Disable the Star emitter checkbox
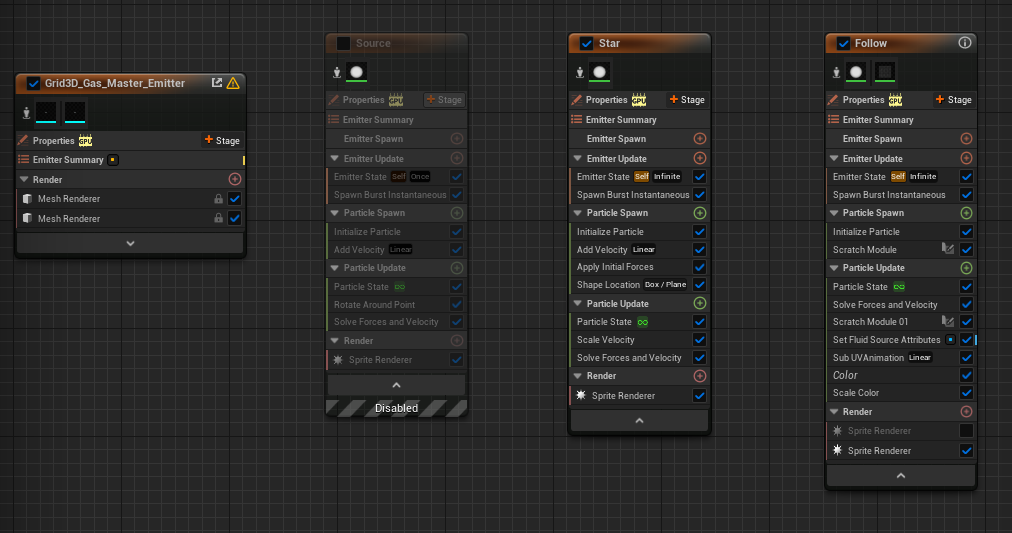 586,43
